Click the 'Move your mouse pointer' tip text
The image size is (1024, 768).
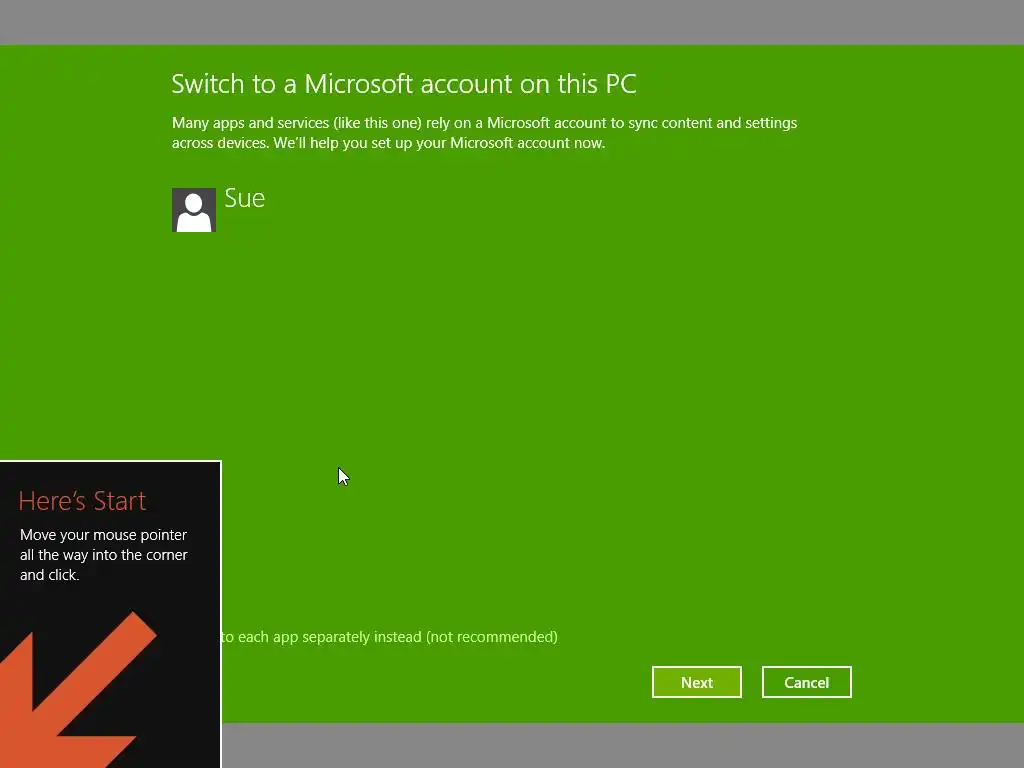104,554
